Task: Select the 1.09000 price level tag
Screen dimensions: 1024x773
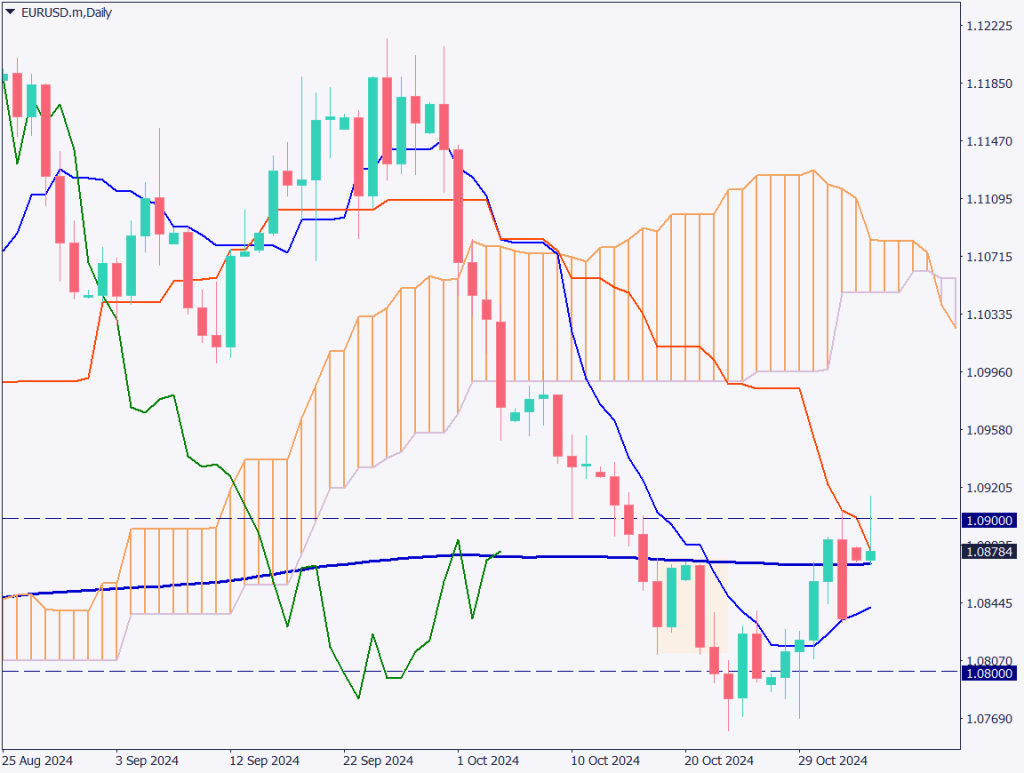Action: (988, 520)
